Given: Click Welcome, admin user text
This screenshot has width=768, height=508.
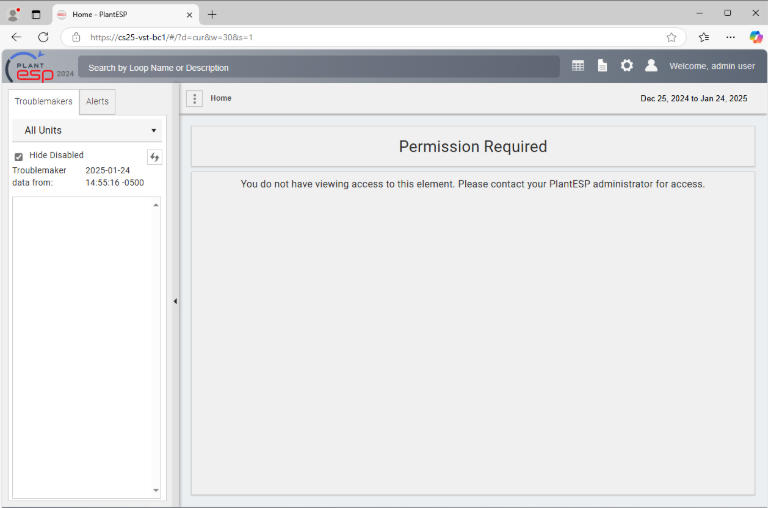Looking at the screenshot, I should 712,66.
